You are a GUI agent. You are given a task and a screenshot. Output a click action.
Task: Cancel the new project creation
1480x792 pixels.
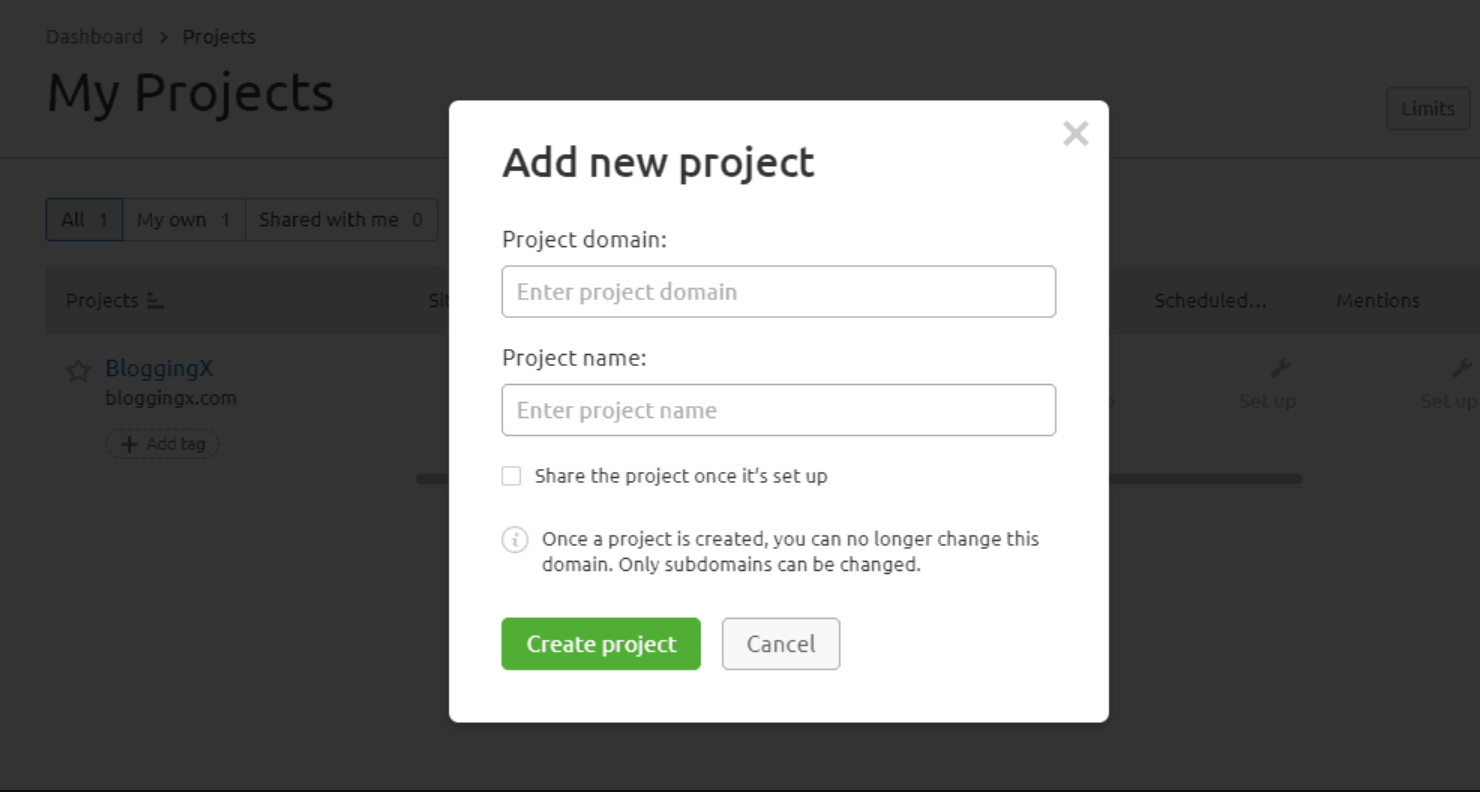[x=780, y=644]
